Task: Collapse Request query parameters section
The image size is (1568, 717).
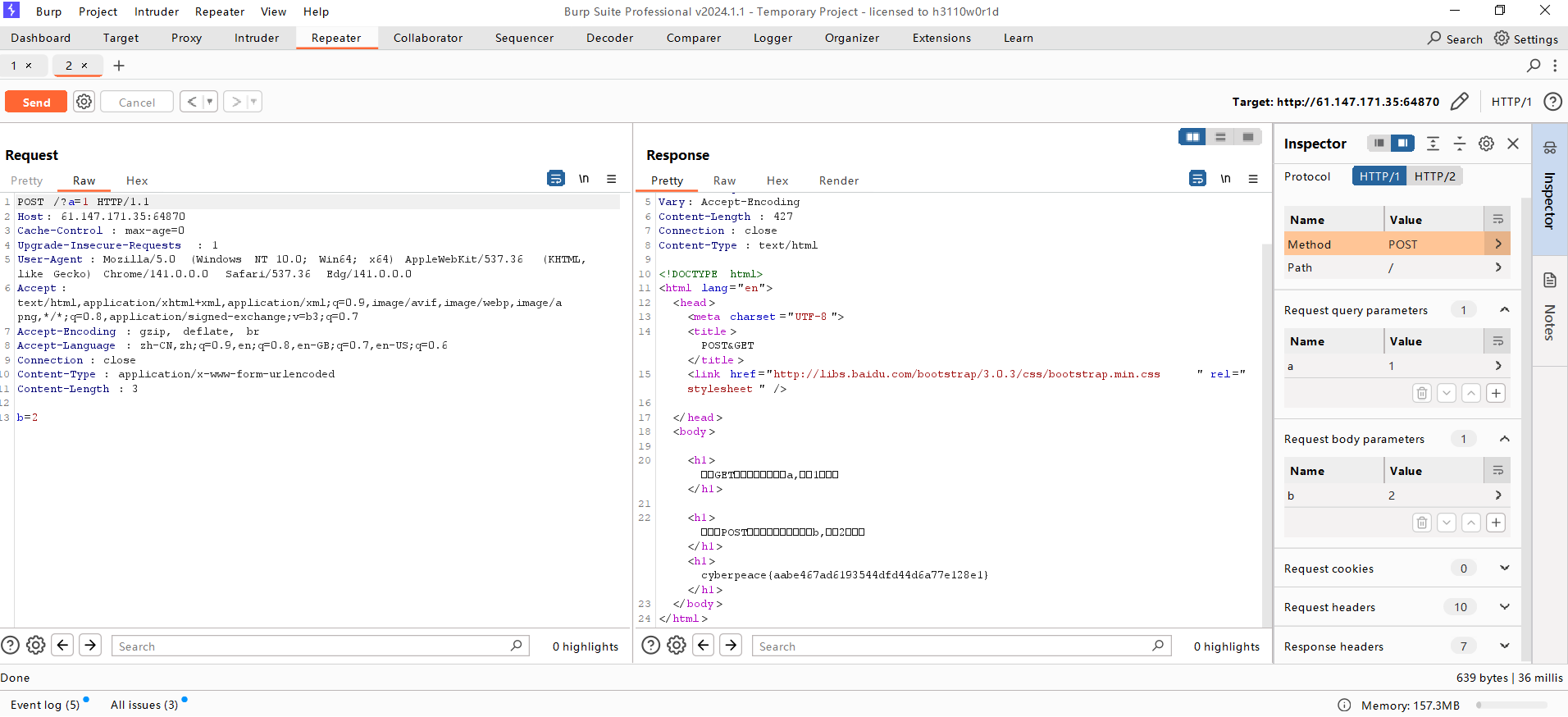Action: [1504, 310]
